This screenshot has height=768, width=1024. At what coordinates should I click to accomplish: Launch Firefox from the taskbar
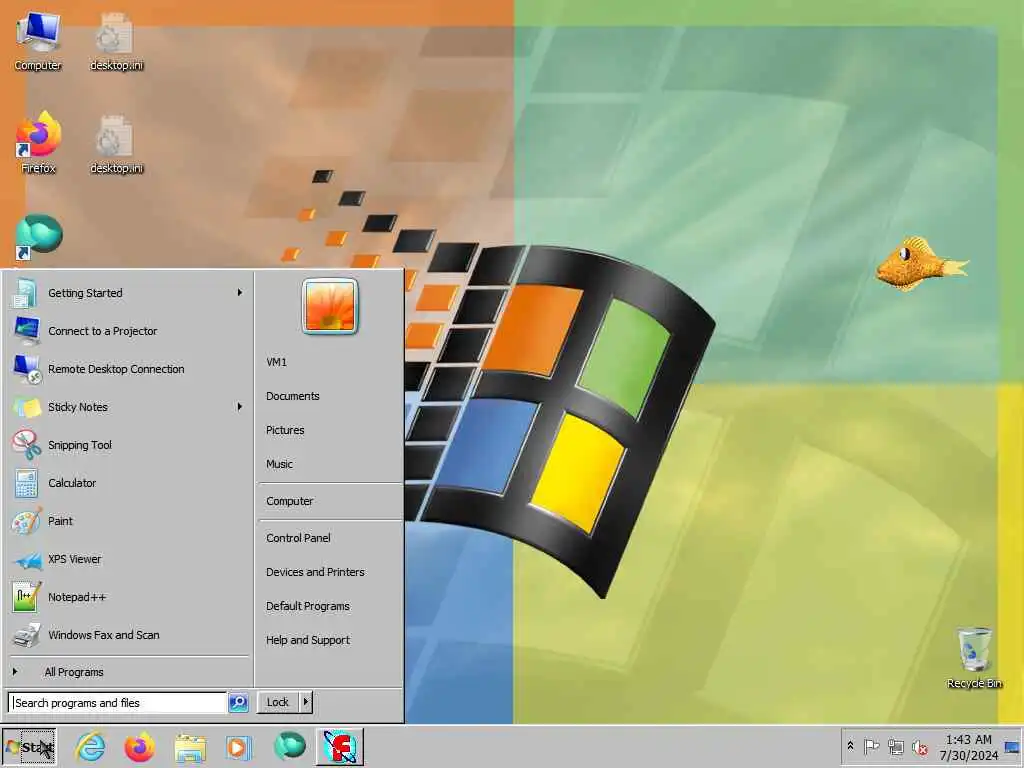click(140, 747)
